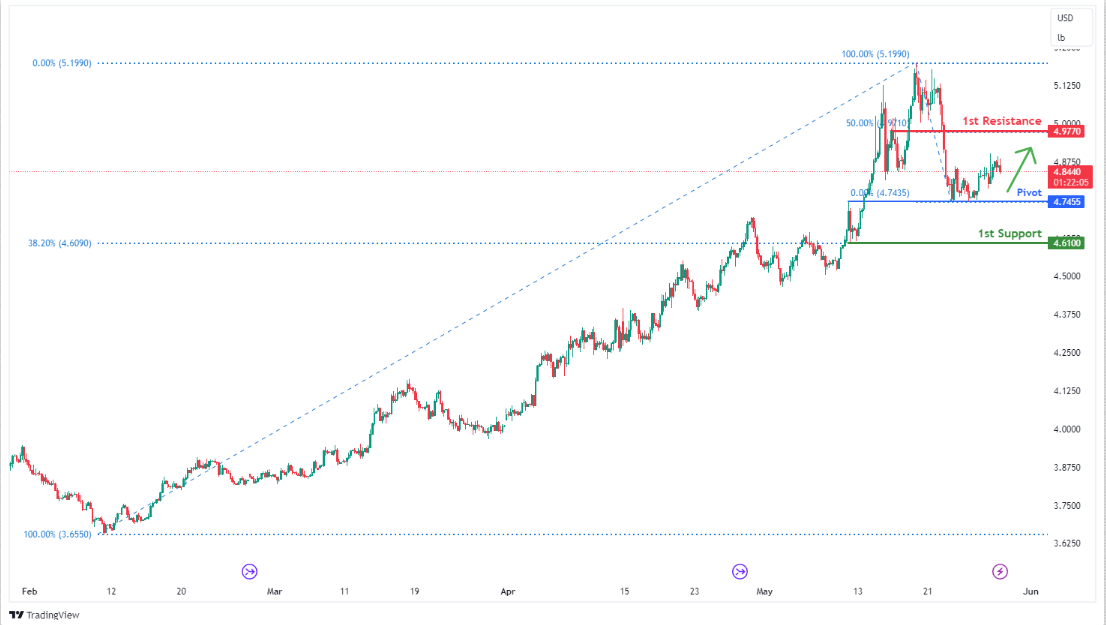Screen dimensions: 1106x625
Task: Select the 1st Support label
Action: pos(1009,233)
